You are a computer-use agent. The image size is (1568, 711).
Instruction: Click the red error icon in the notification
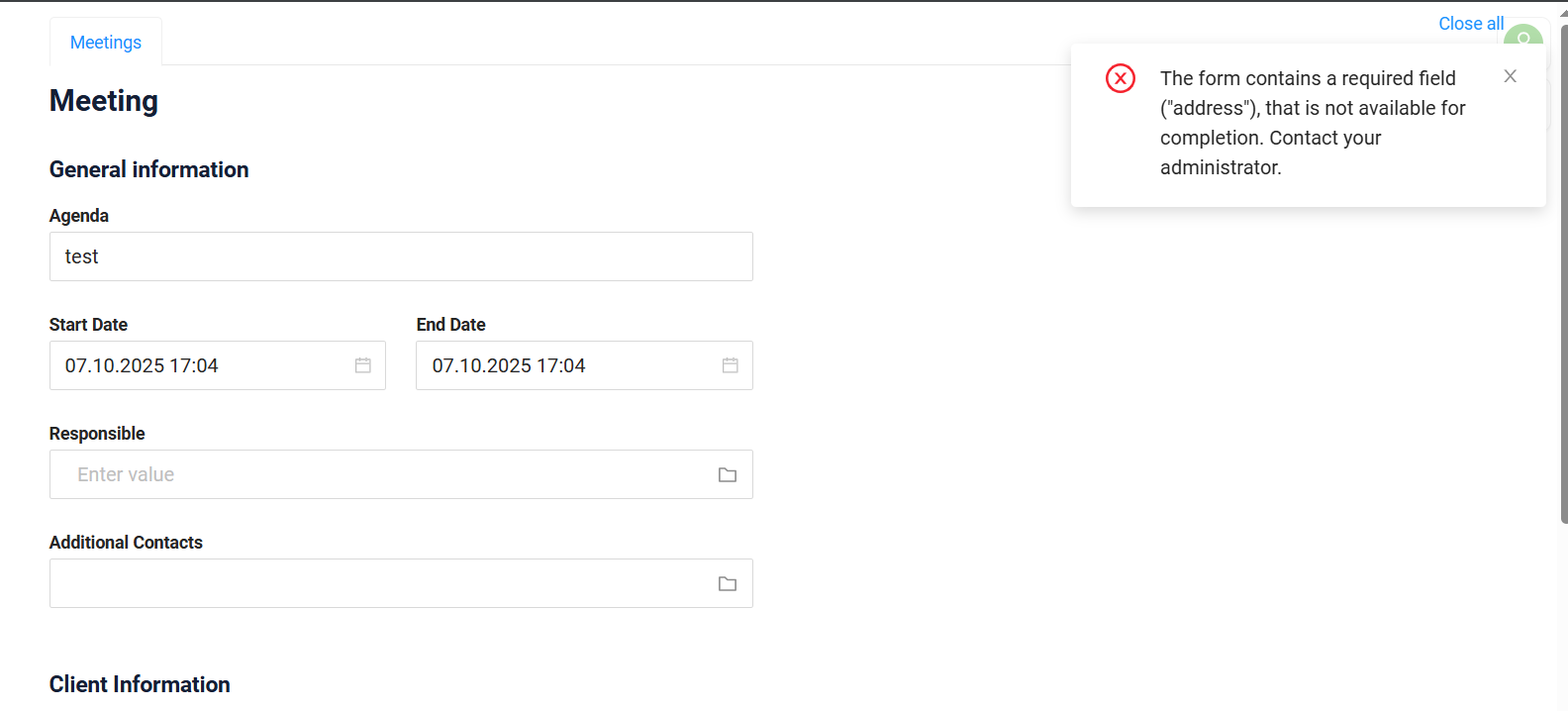[x=1121, y=78]
